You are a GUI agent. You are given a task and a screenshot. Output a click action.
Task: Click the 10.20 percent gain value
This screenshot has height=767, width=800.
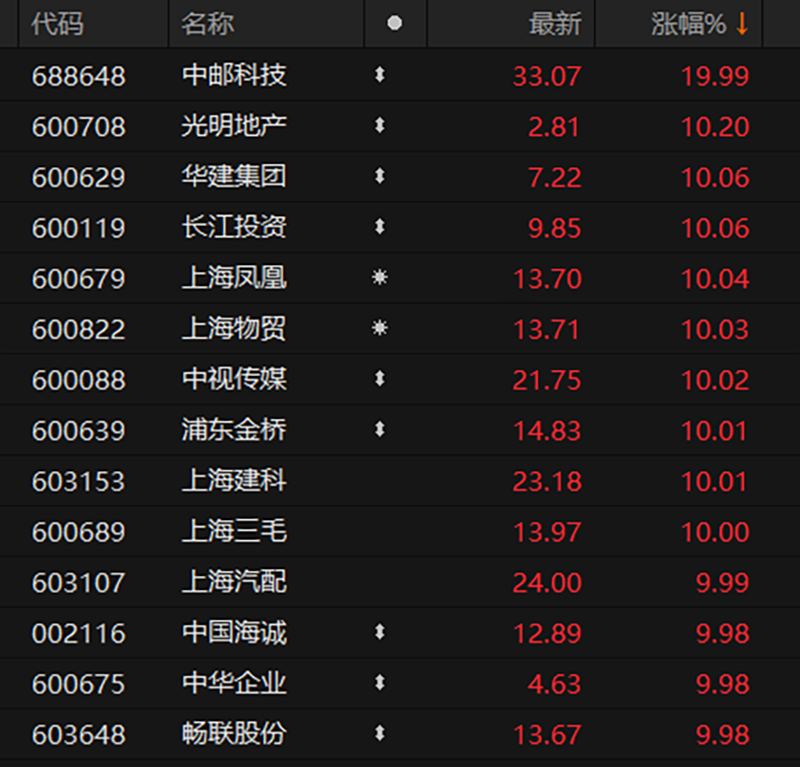tap(715, 127)
